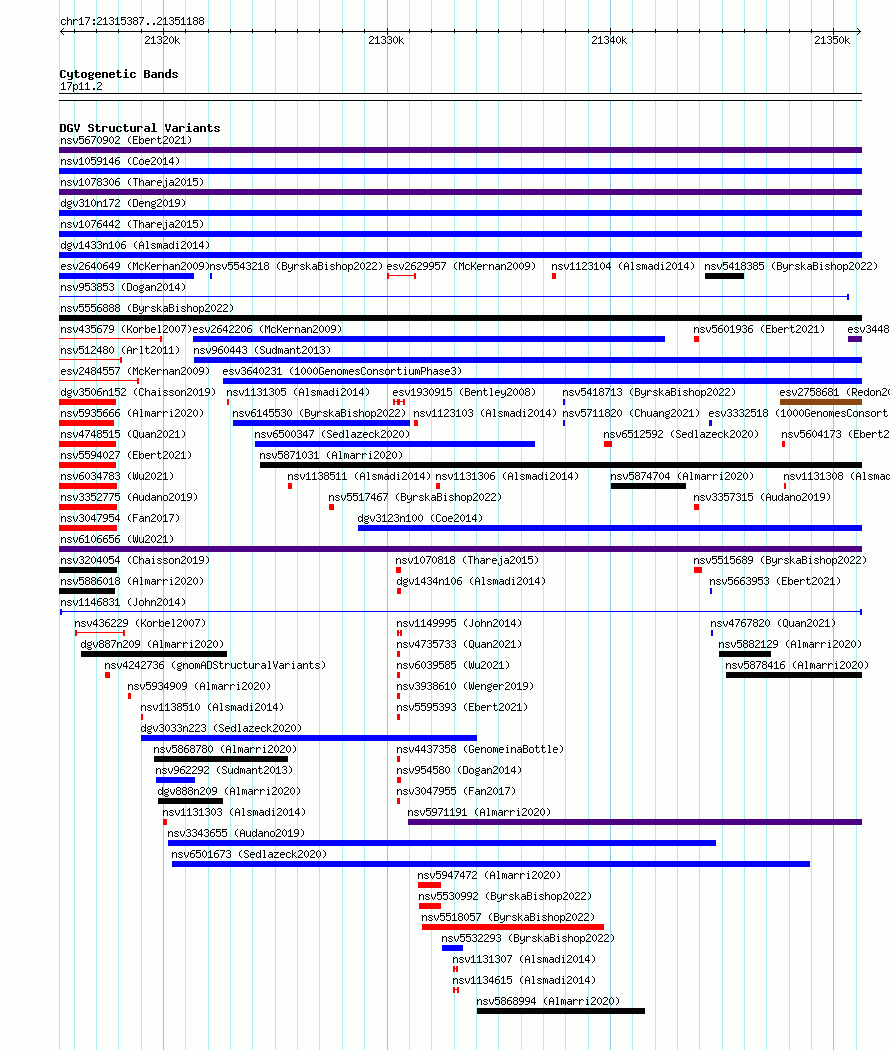Image resolution: width=890 pixels, height=1050 pixels.
Task: Open nsv1146831 (John2014) label
Action: tap(123, 602)
